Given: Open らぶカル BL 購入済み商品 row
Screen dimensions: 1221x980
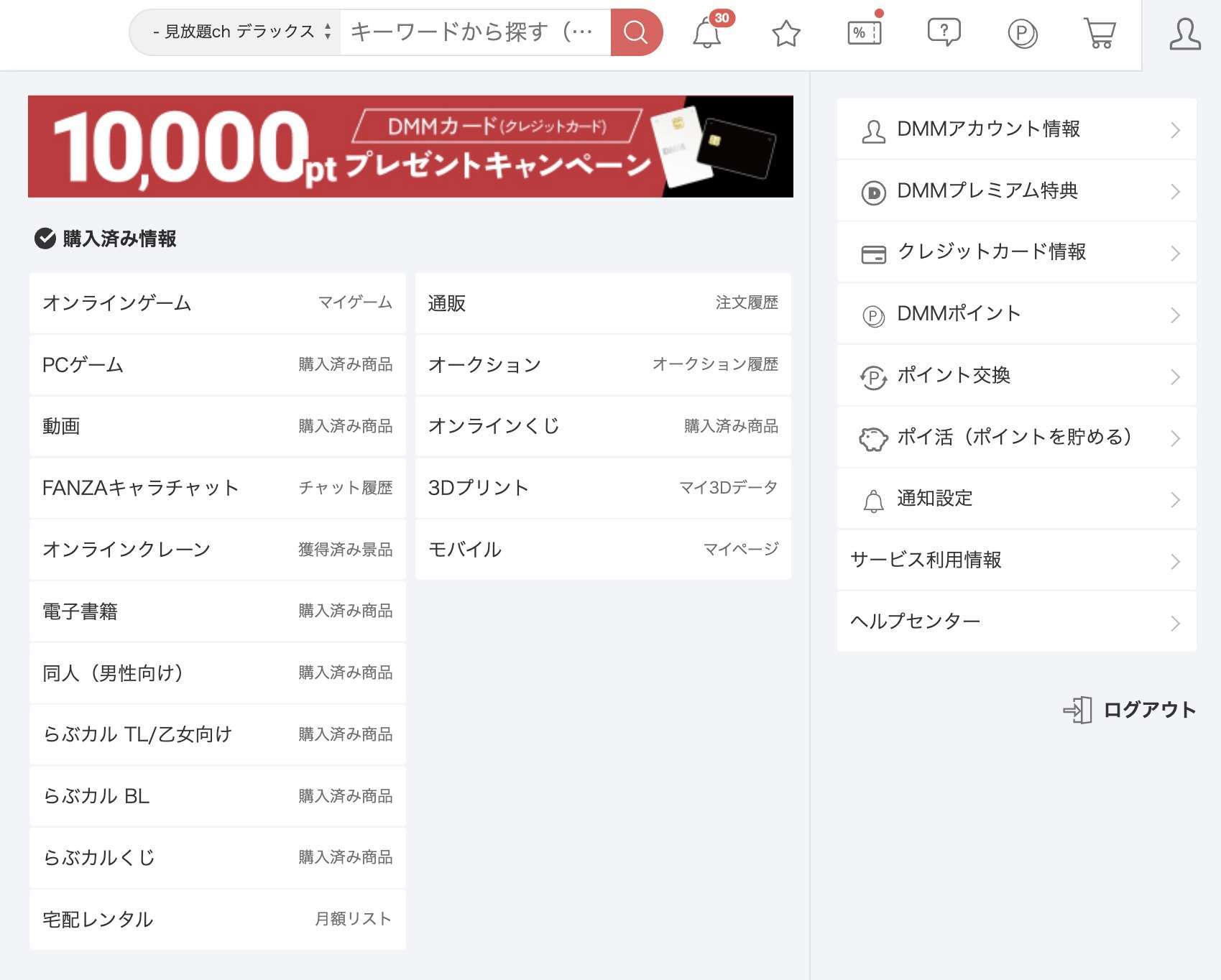Looking at the screenshot, I should point(218,796).
